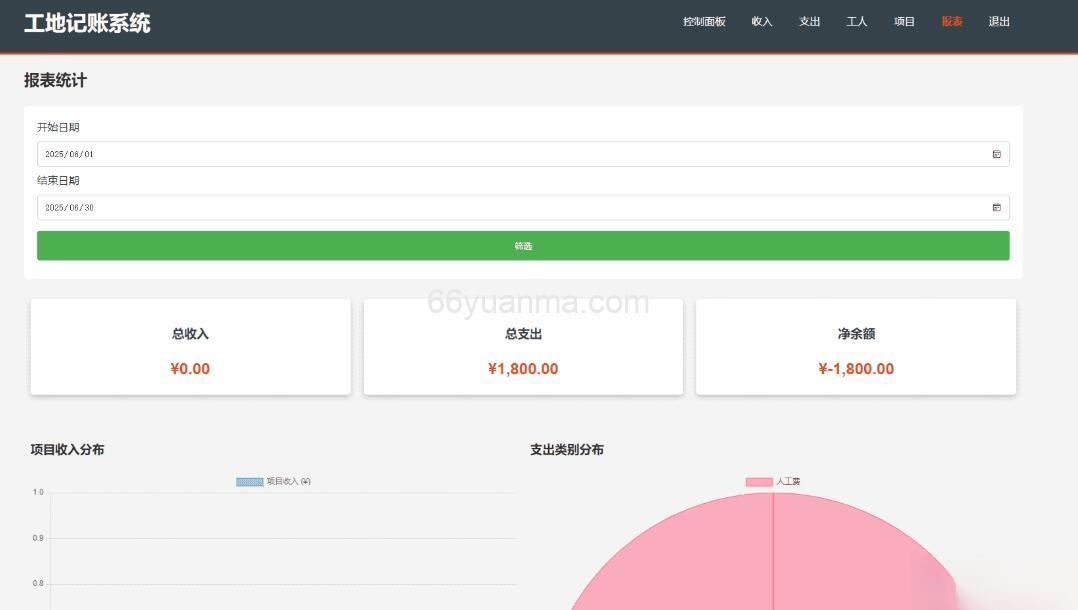Image resolution: width=1078 pixels, height=610 pixels.
Task: Open the 控制面板 page
Action: click(703, 20)
